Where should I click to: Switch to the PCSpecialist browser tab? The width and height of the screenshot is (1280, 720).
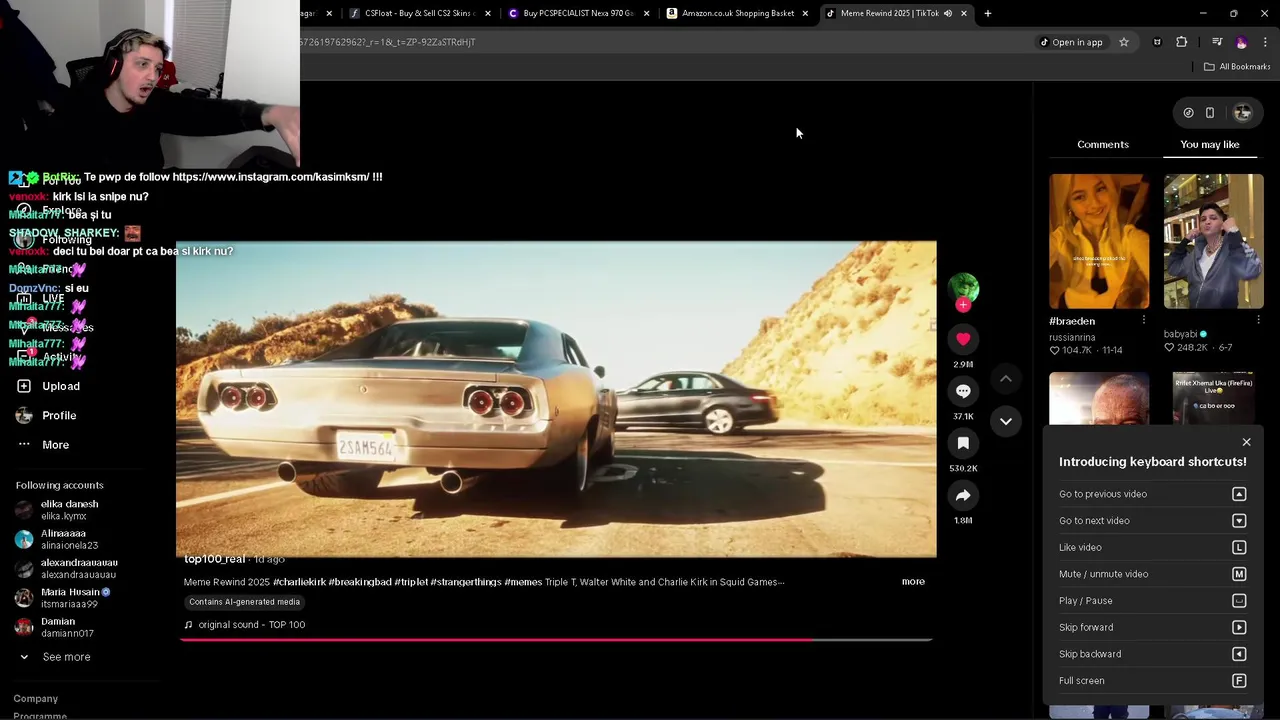point(579,13)
